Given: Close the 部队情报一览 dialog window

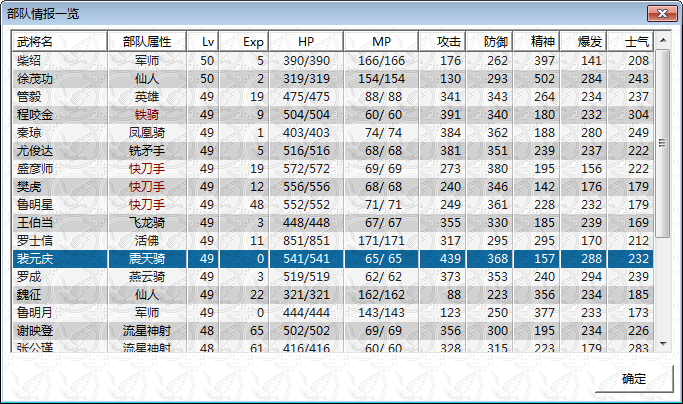Looking at the screenshot, I should (658, 13).
